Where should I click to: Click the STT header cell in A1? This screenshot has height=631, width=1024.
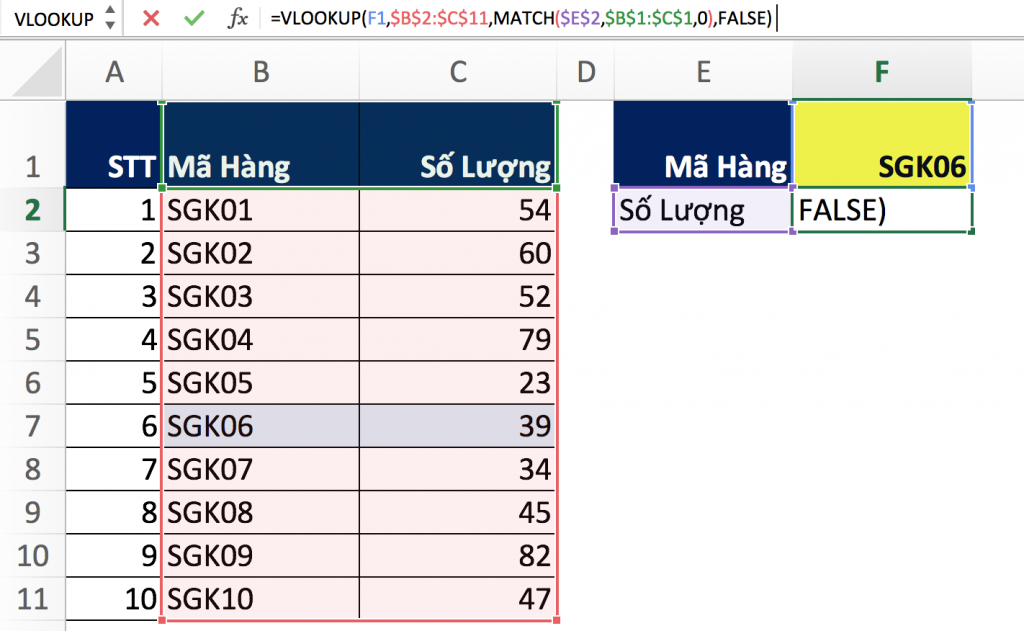click(x=113, y=143)
